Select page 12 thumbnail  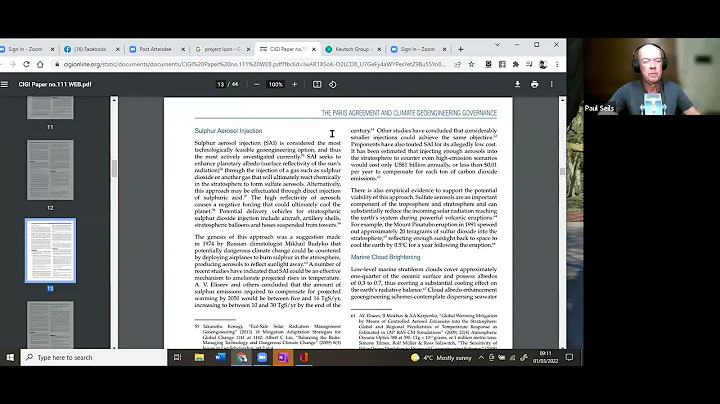click(x=50, y=170)
